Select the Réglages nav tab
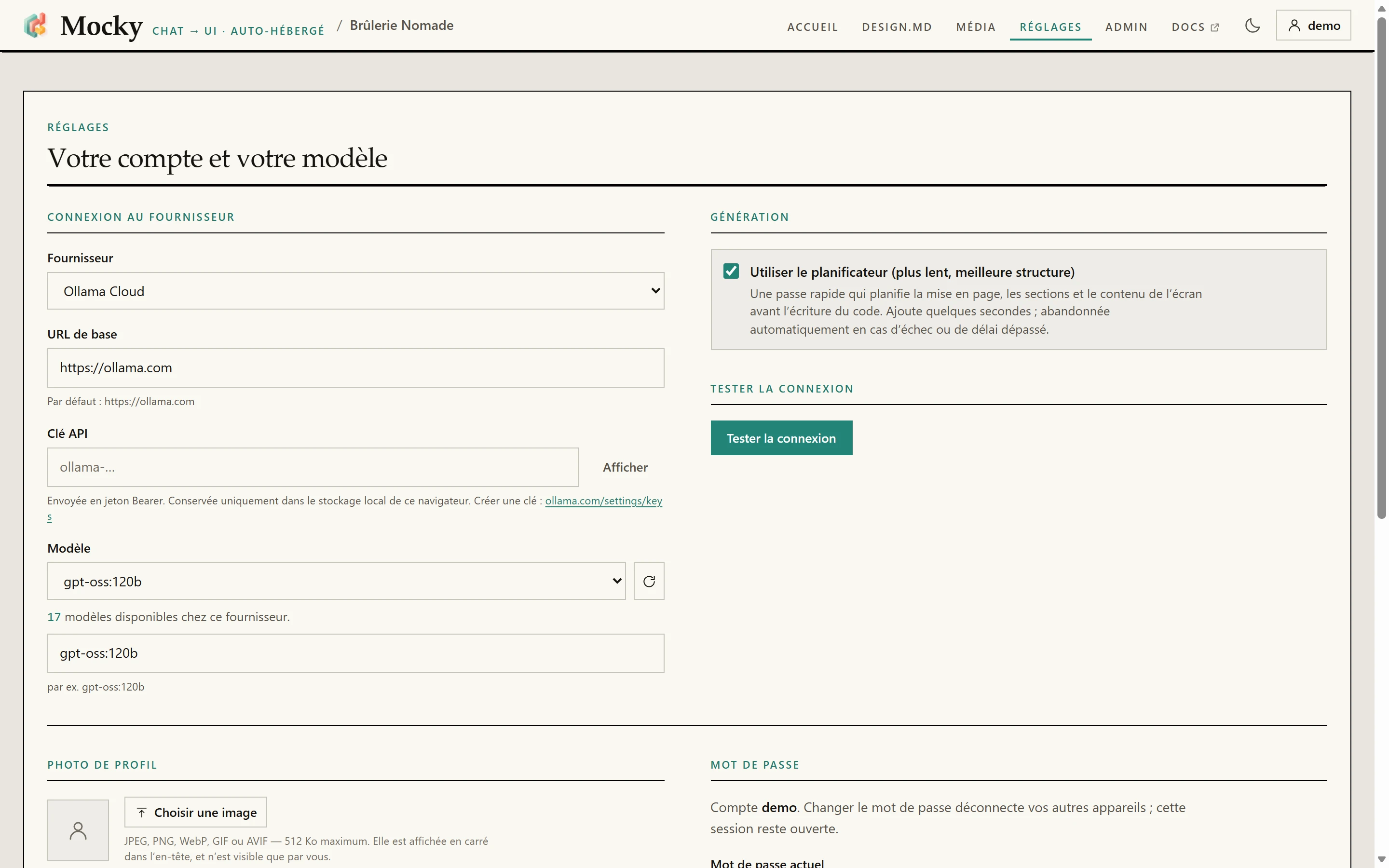Viewport: 1389px width, 868px height. 1050,27
